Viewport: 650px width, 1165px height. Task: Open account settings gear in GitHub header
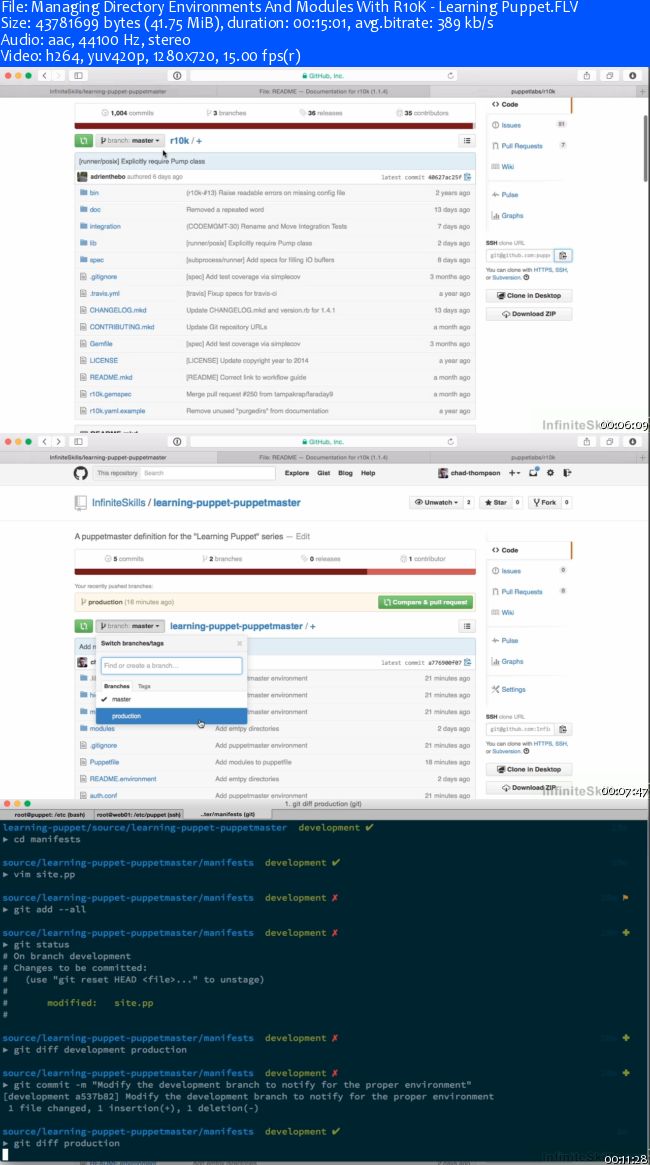click(550, 473)
